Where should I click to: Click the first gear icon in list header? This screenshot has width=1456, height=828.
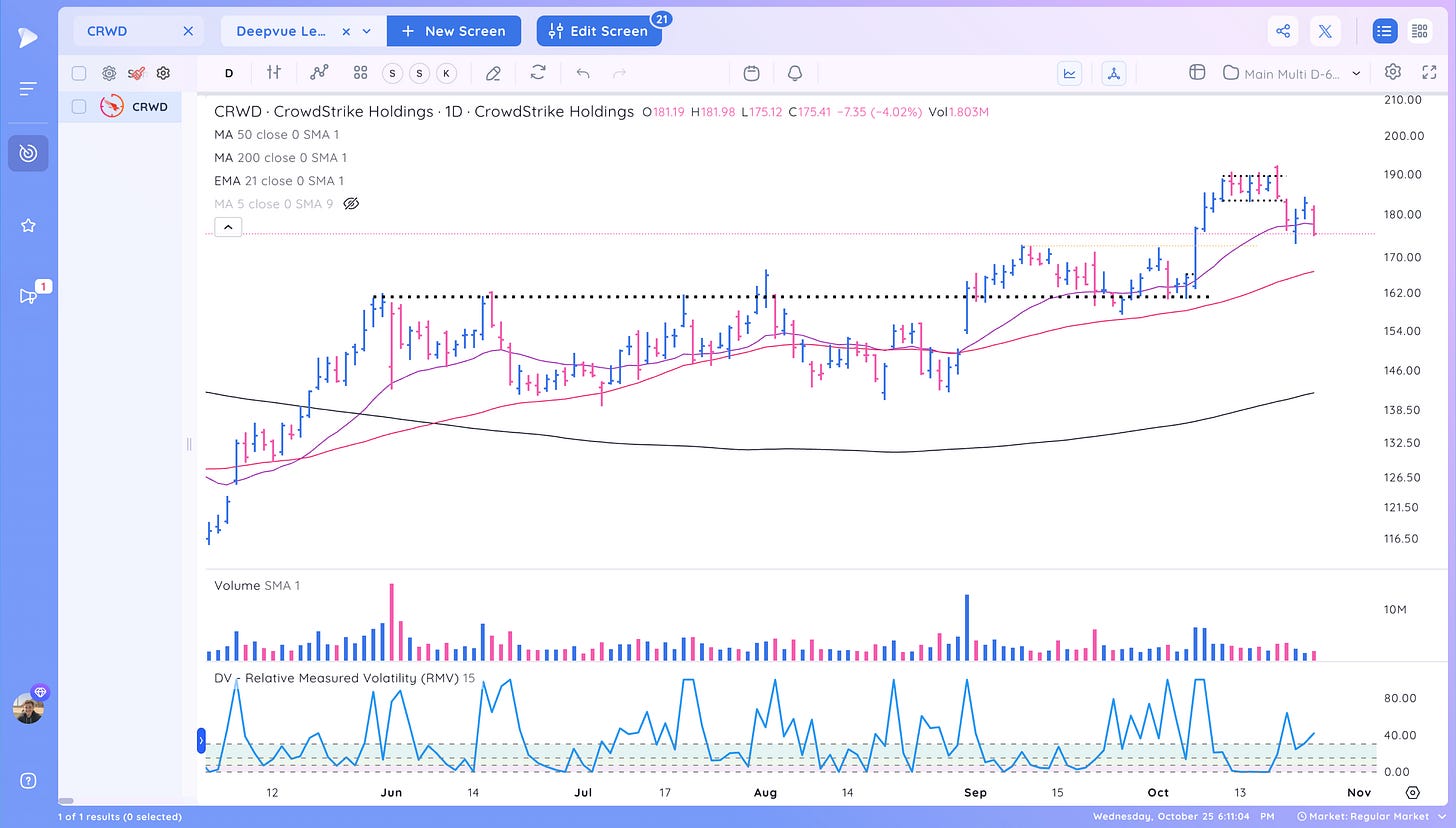pyautogui.click(x=109, y=73)
